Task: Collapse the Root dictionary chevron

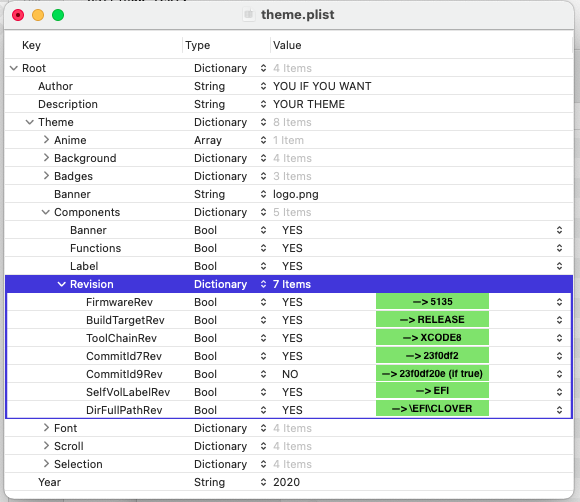Action: 14,68
